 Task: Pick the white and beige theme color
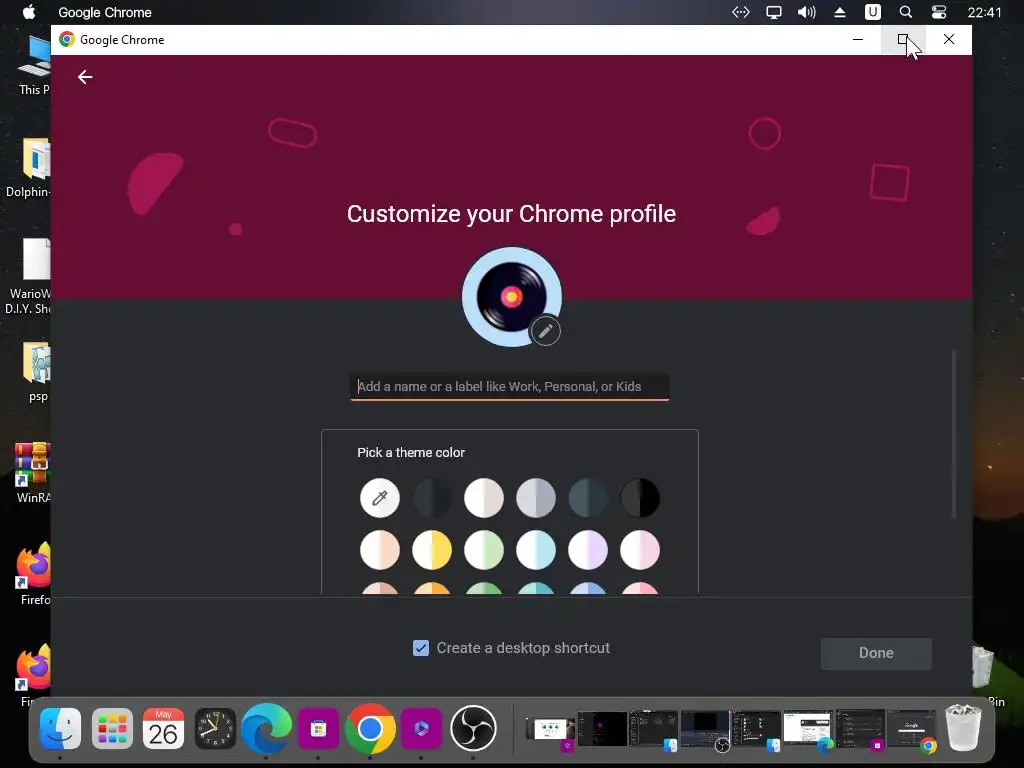pyautogui.click(x=484, y=498)
